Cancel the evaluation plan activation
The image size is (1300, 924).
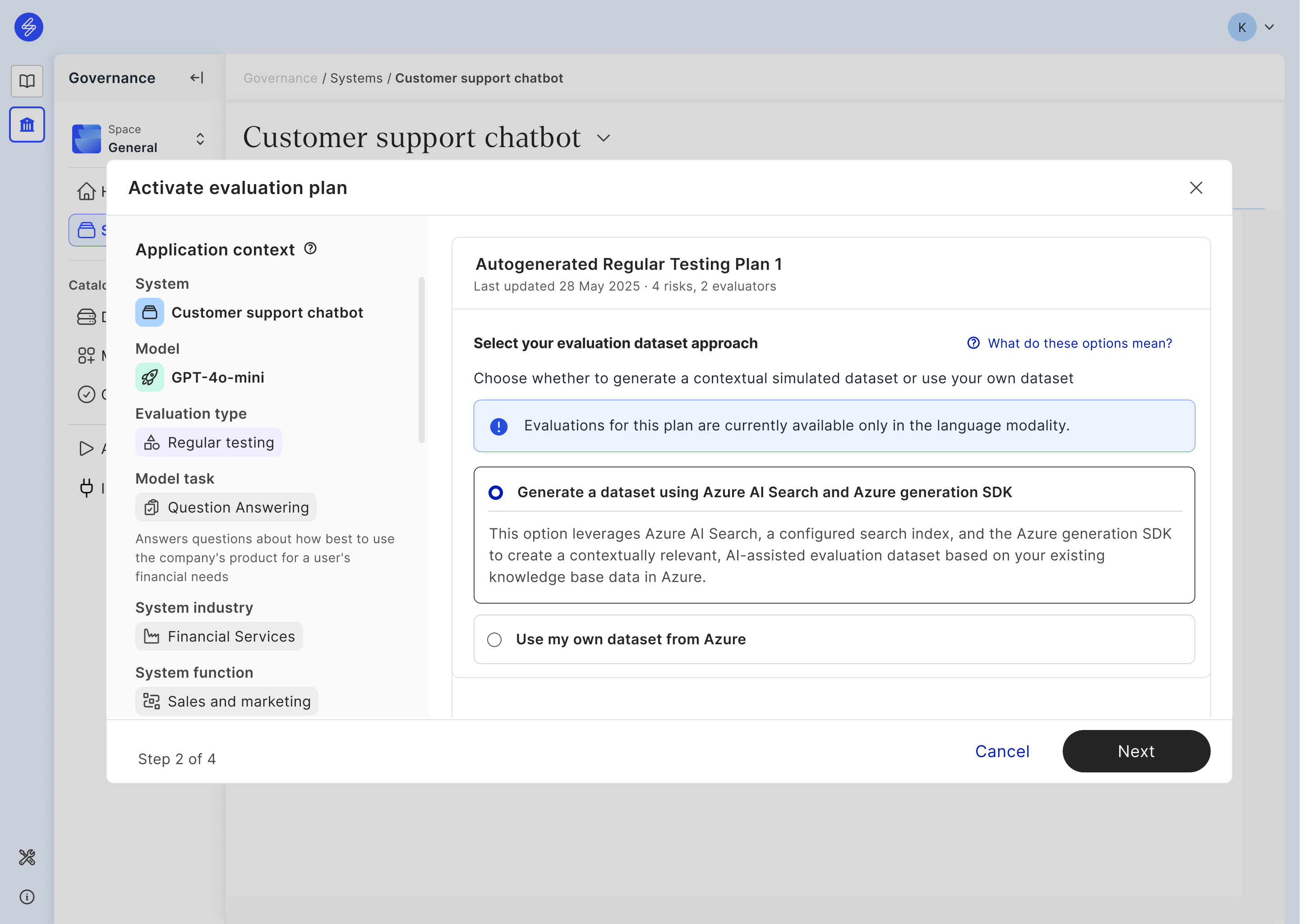pos(1002,751)
